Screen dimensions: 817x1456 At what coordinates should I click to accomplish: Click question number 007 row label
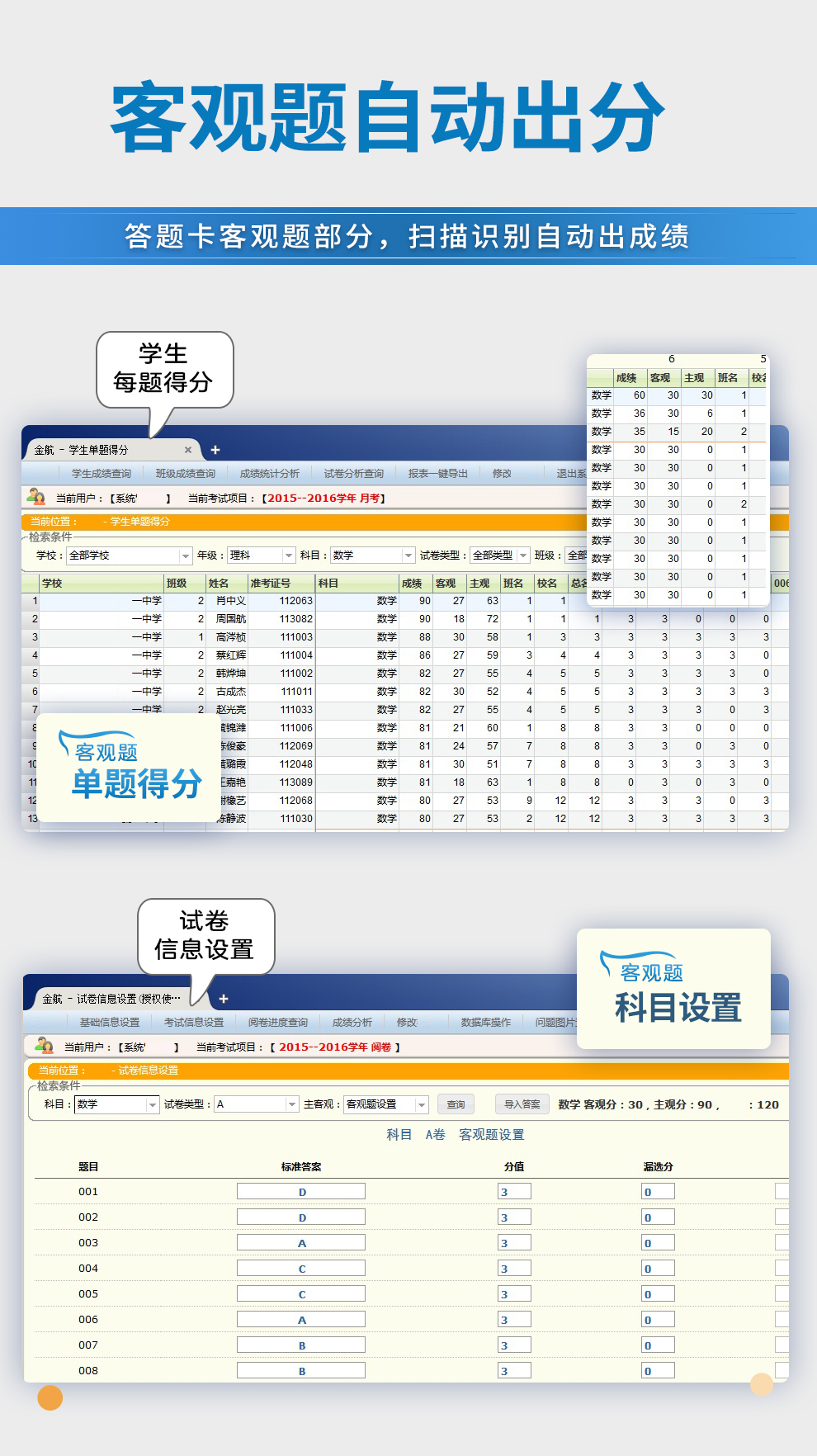[88, 1345]
